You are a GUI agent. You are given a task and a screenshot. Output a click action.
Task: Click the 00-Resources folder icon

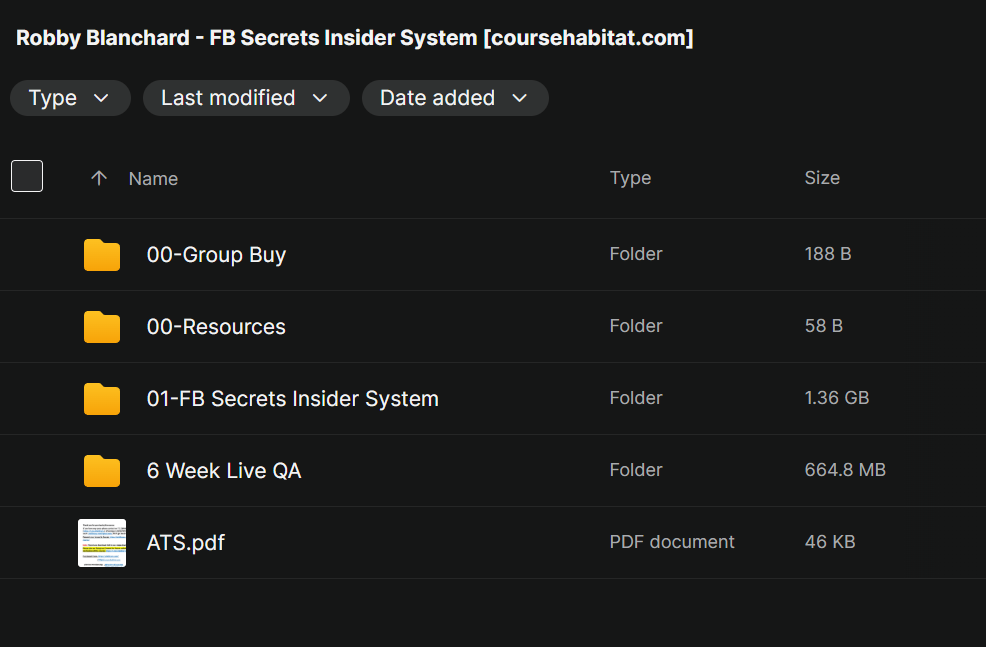[102, 326]
